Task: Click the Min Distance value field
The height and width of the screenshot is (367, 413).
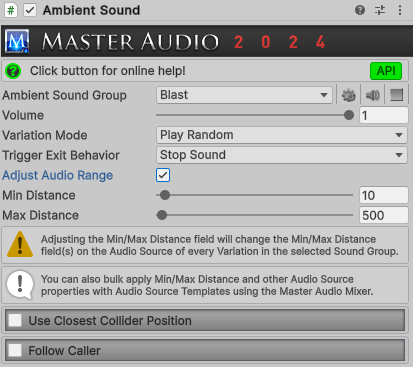Action: [x=384, y=195]
